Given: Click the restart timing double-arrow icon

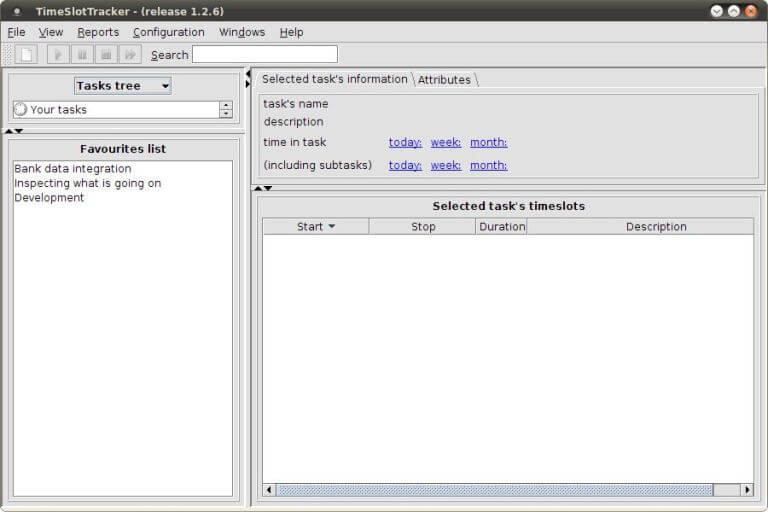Looking at the screenshot, I should [x=130, y=54].
